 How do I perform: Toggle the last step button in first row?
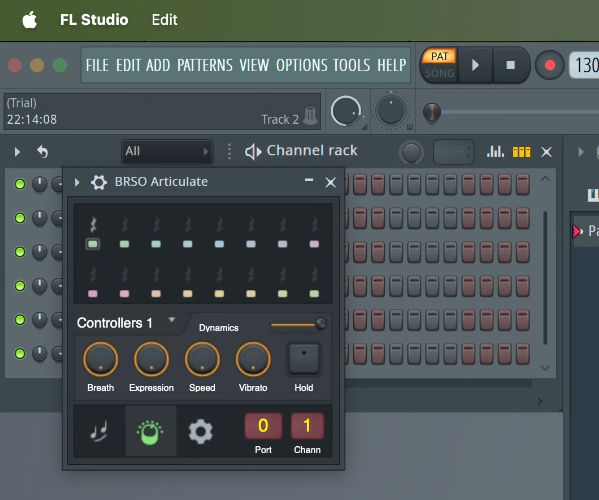click(523, 184)
